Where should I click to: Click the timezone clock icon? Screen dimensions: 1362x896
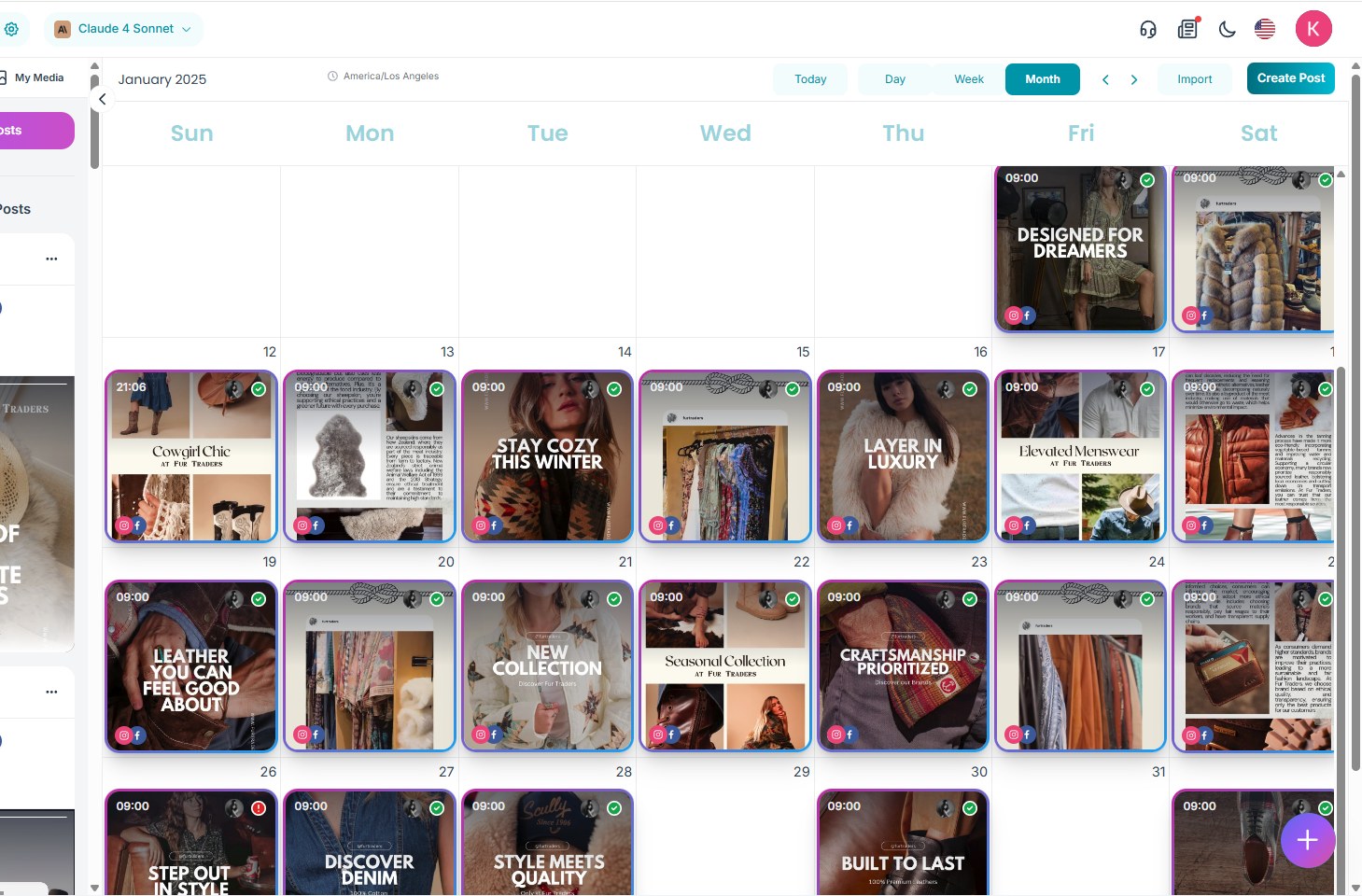click(x=332, y=77)
